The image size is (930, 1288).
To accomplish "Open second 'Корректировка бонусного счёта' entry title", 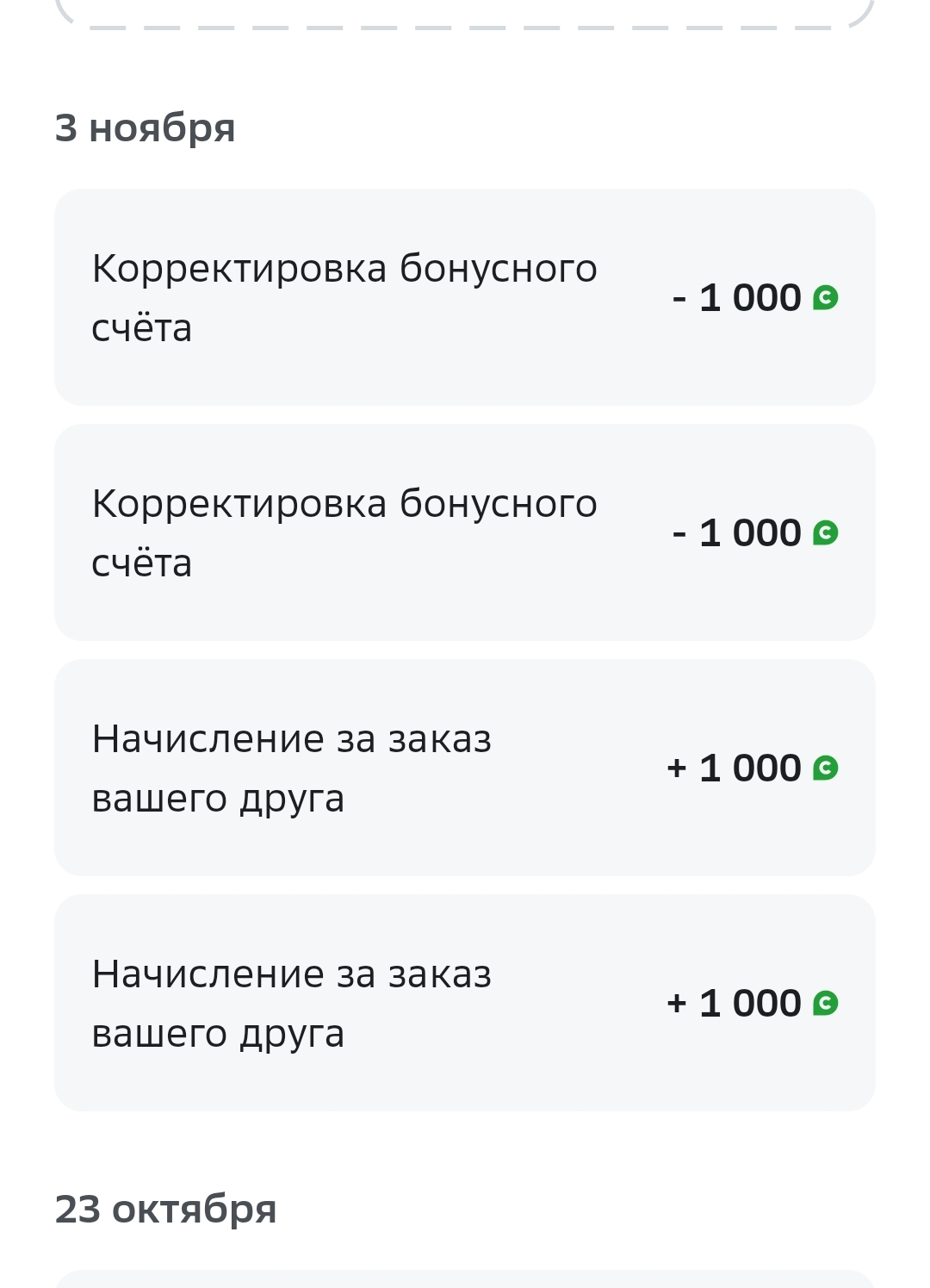I will pos(344,533).
